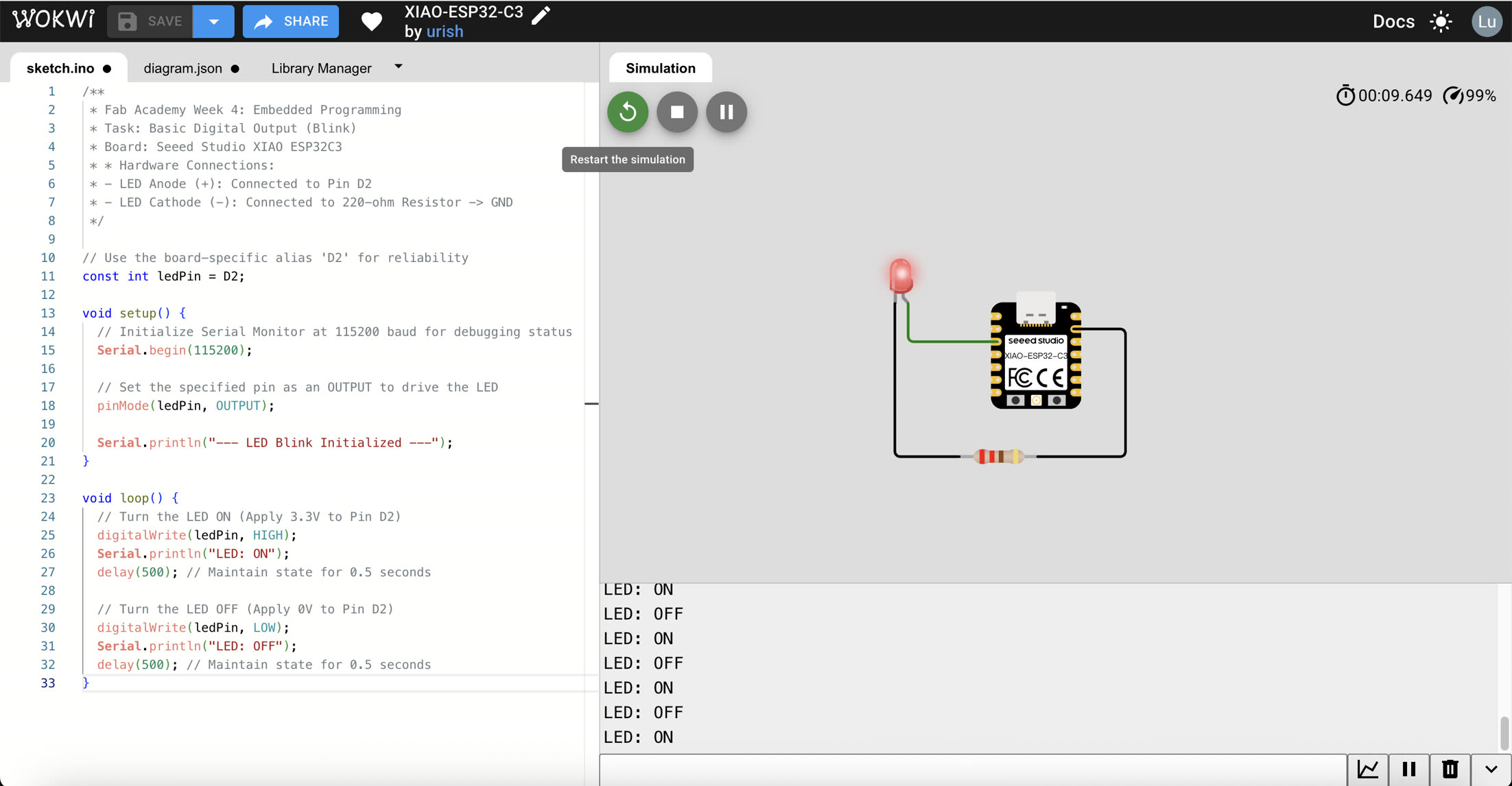Image resolution: width=1512 pixels, height=786 pixels.
Task: Click the SHARE button
Action: pos(291,21)
